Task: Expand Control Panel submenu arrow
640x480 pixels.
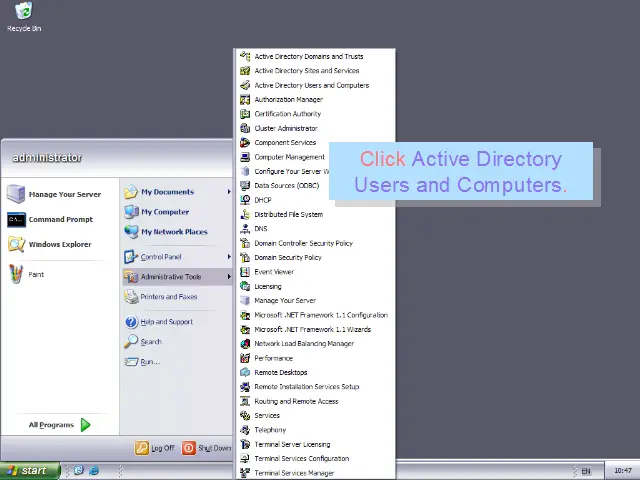Action: pyautogui.click(x=229, y=256)
